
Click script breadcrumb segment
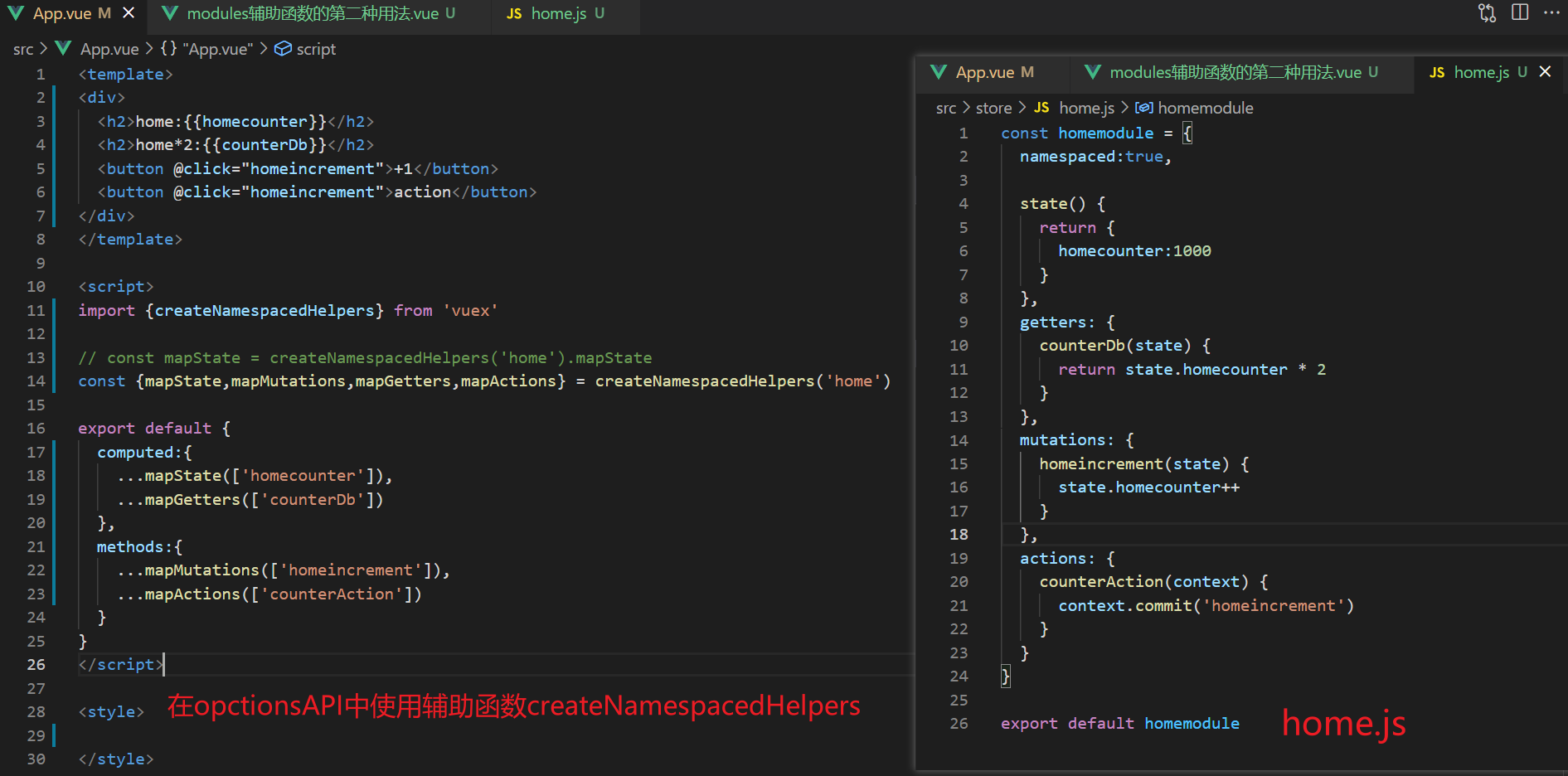(316, 49)
